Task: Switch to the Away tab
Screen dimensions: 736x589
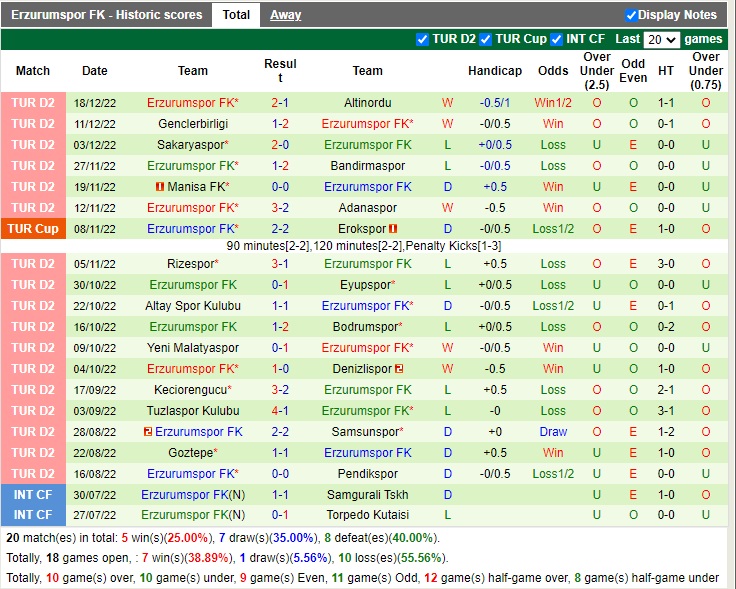Action: click(285, 15)
